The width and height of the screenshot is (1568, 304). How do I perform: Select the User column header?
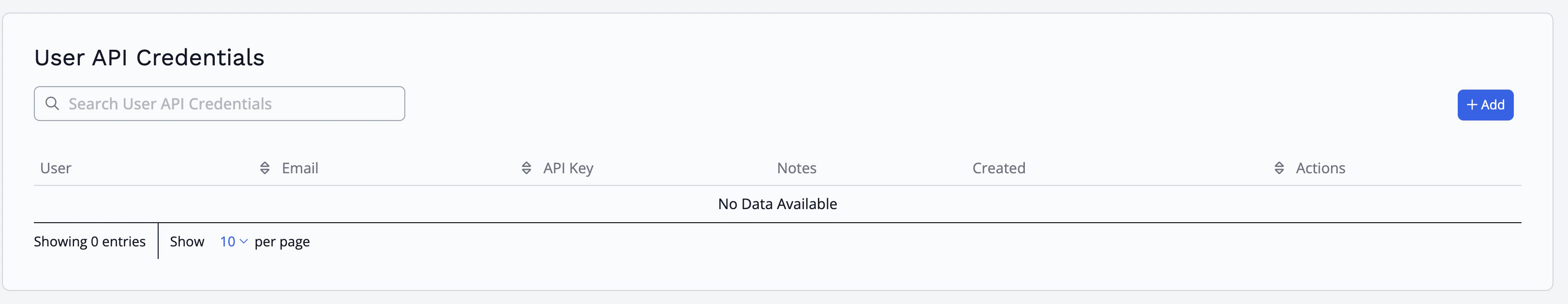(56, 168)
